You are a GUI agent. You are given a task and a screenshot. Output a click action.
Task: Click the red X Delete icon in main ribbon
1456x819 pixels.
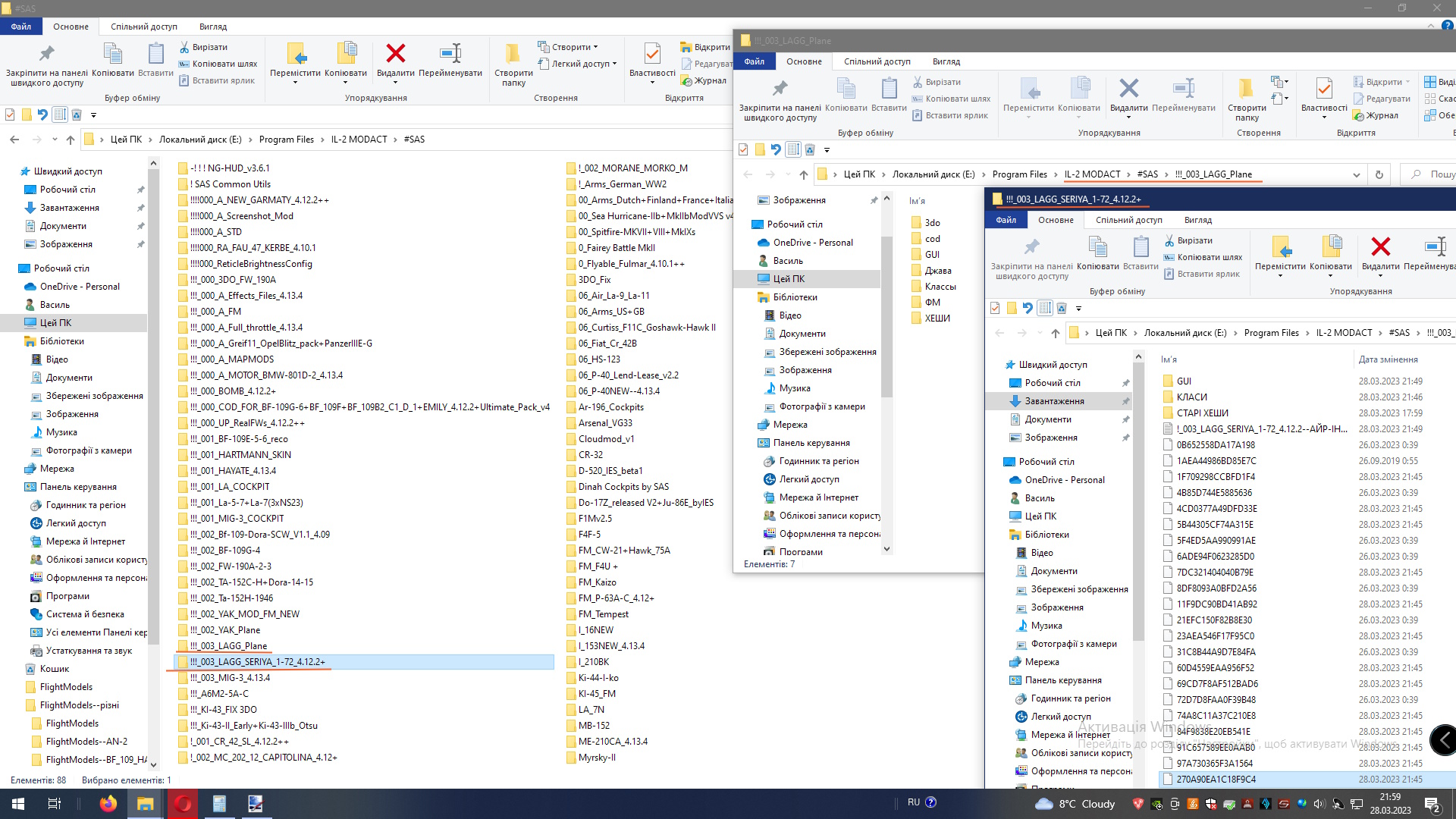(x=395, y=55)
